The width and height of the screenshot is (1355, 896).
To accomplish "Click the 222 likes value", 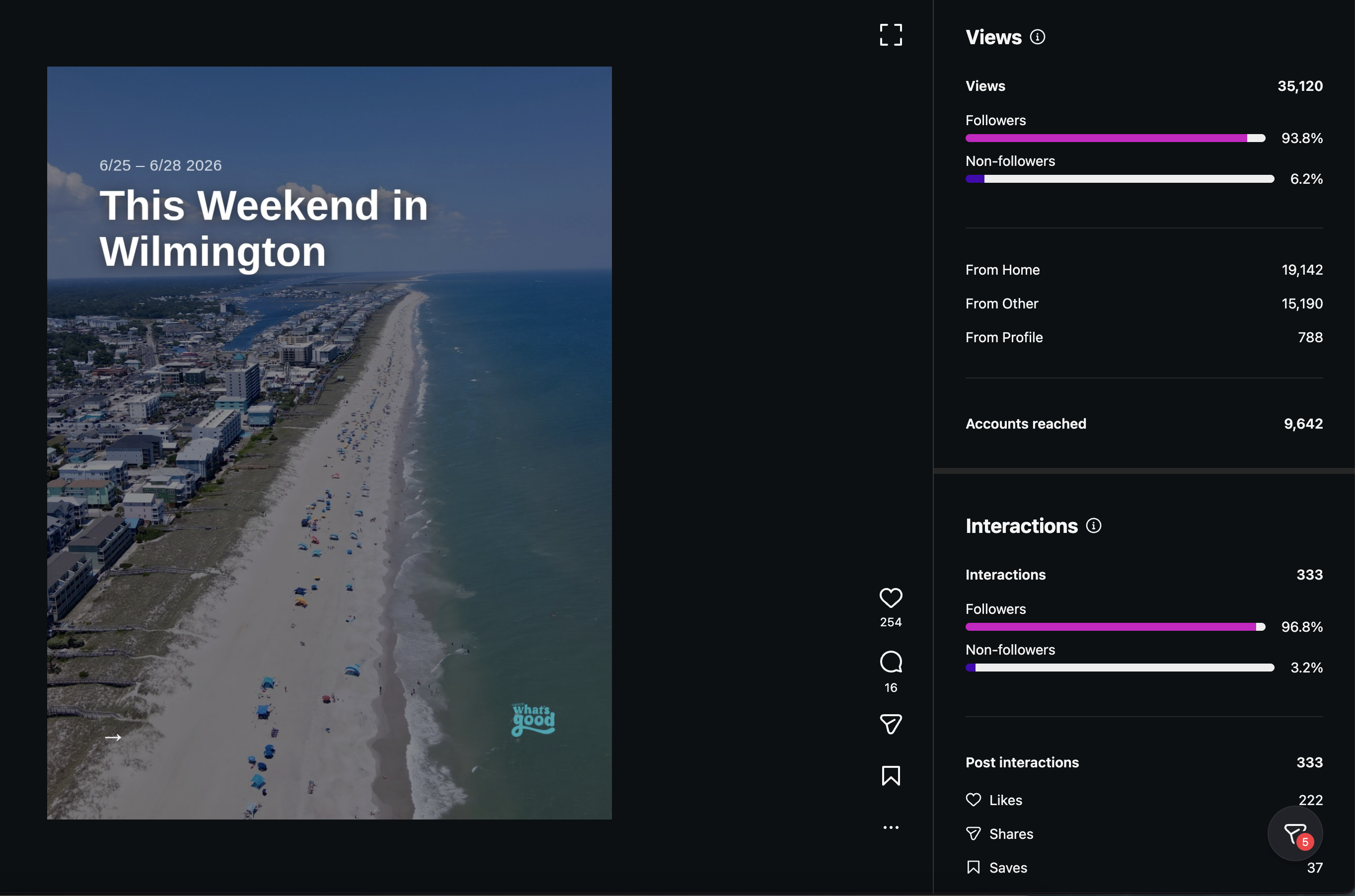I will 1310,800.
